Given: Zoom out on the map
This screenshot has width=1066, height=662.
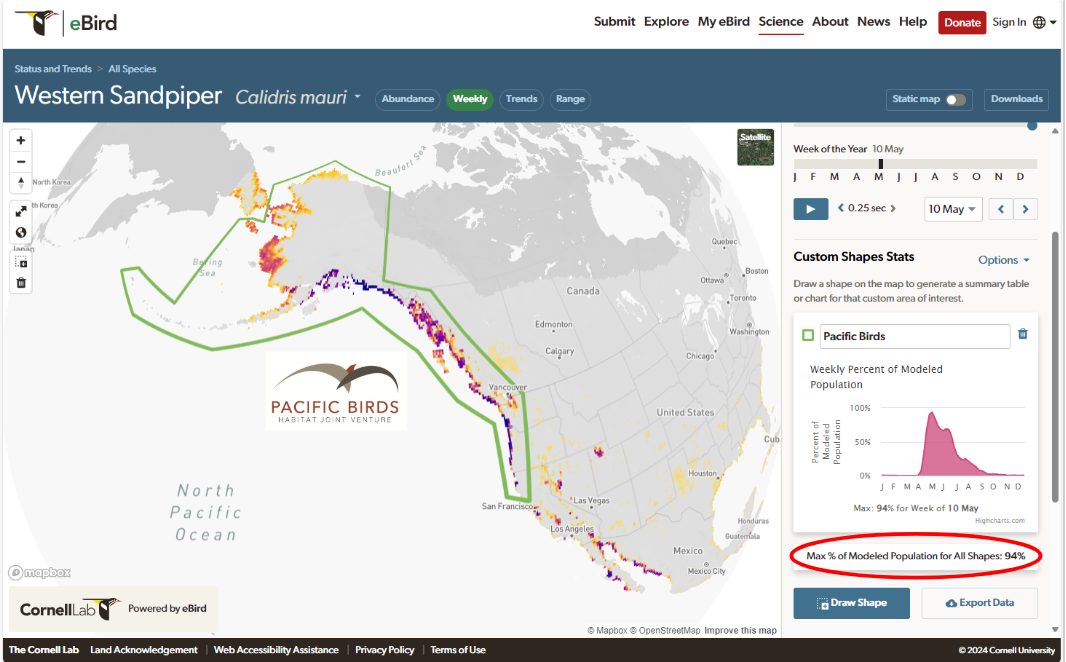Looking at the screenshot, I should (x=21, y=162).
